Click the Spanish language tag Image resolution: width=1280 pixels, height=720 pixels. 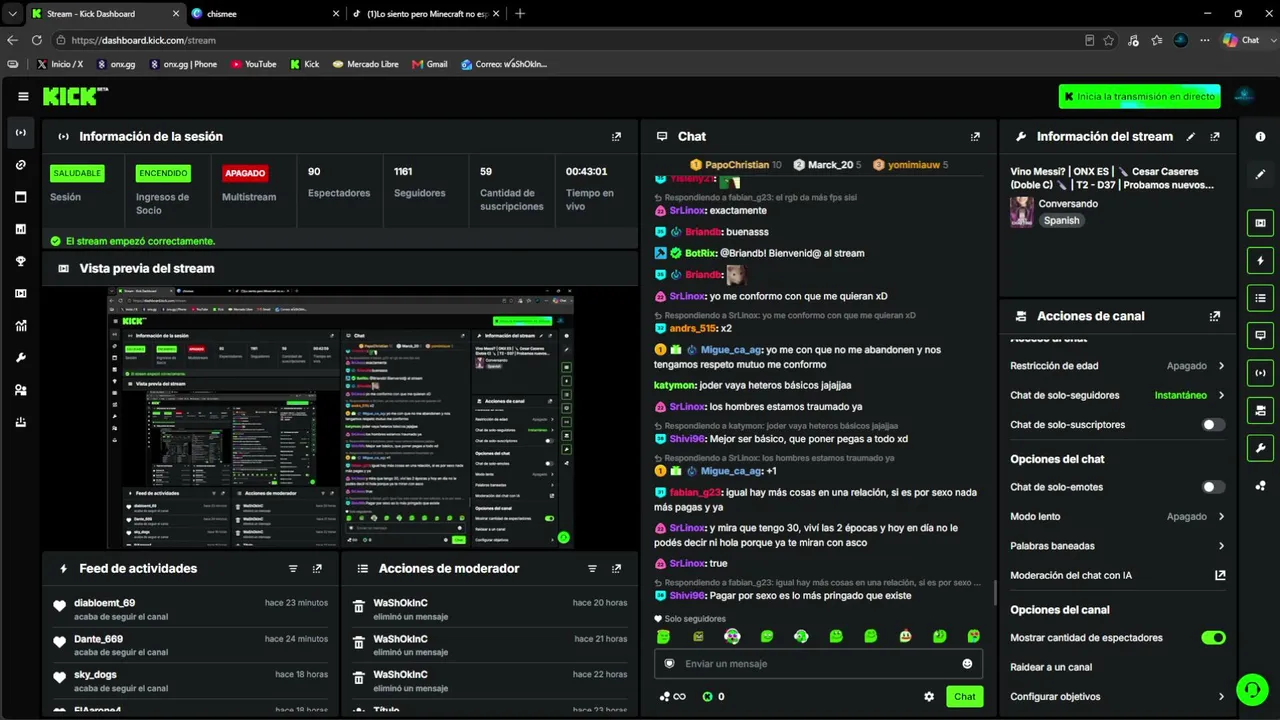1061,220
